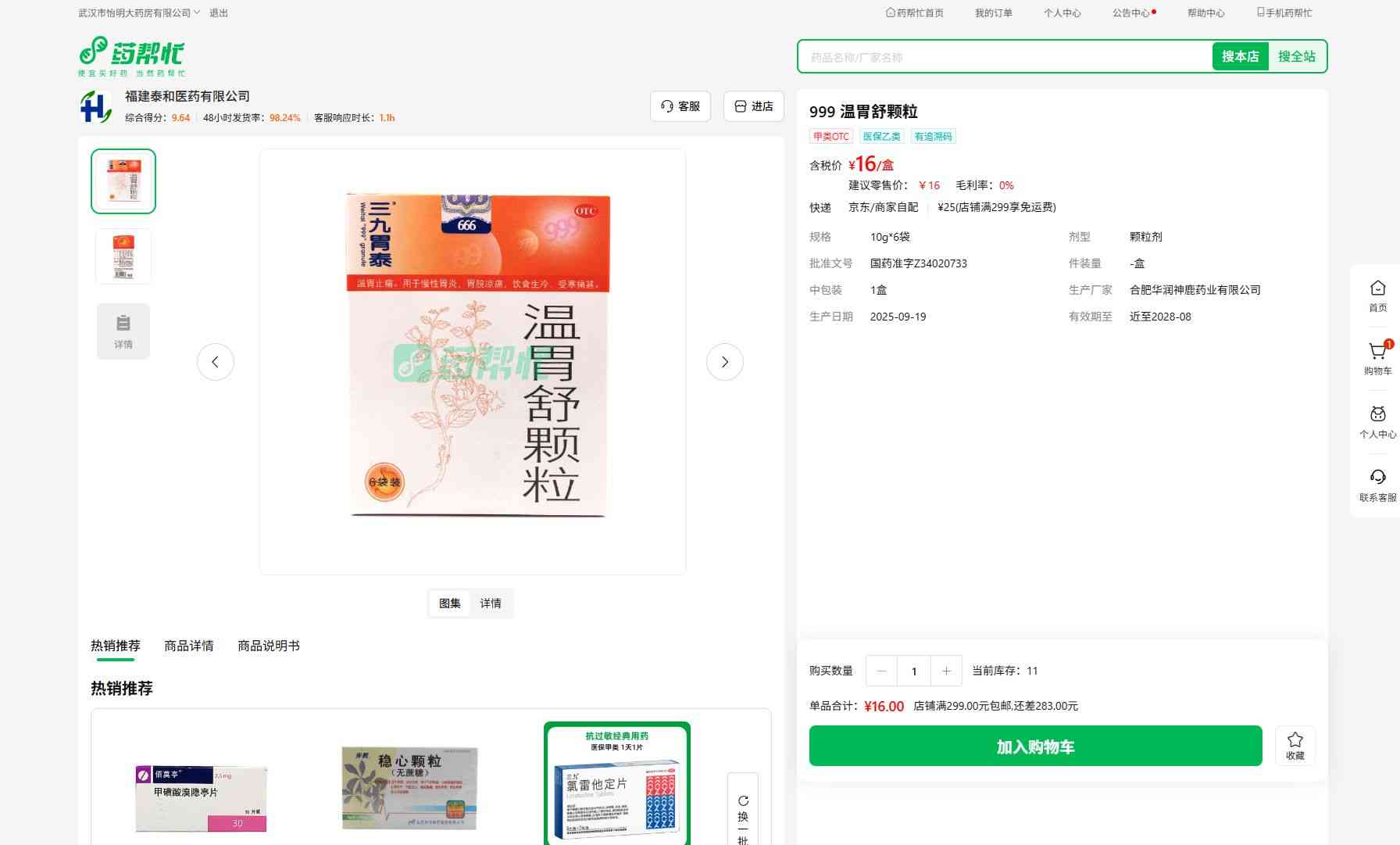Decrease purchase quantity with minus button
The image size is (1400, 845).
[881, 671]
